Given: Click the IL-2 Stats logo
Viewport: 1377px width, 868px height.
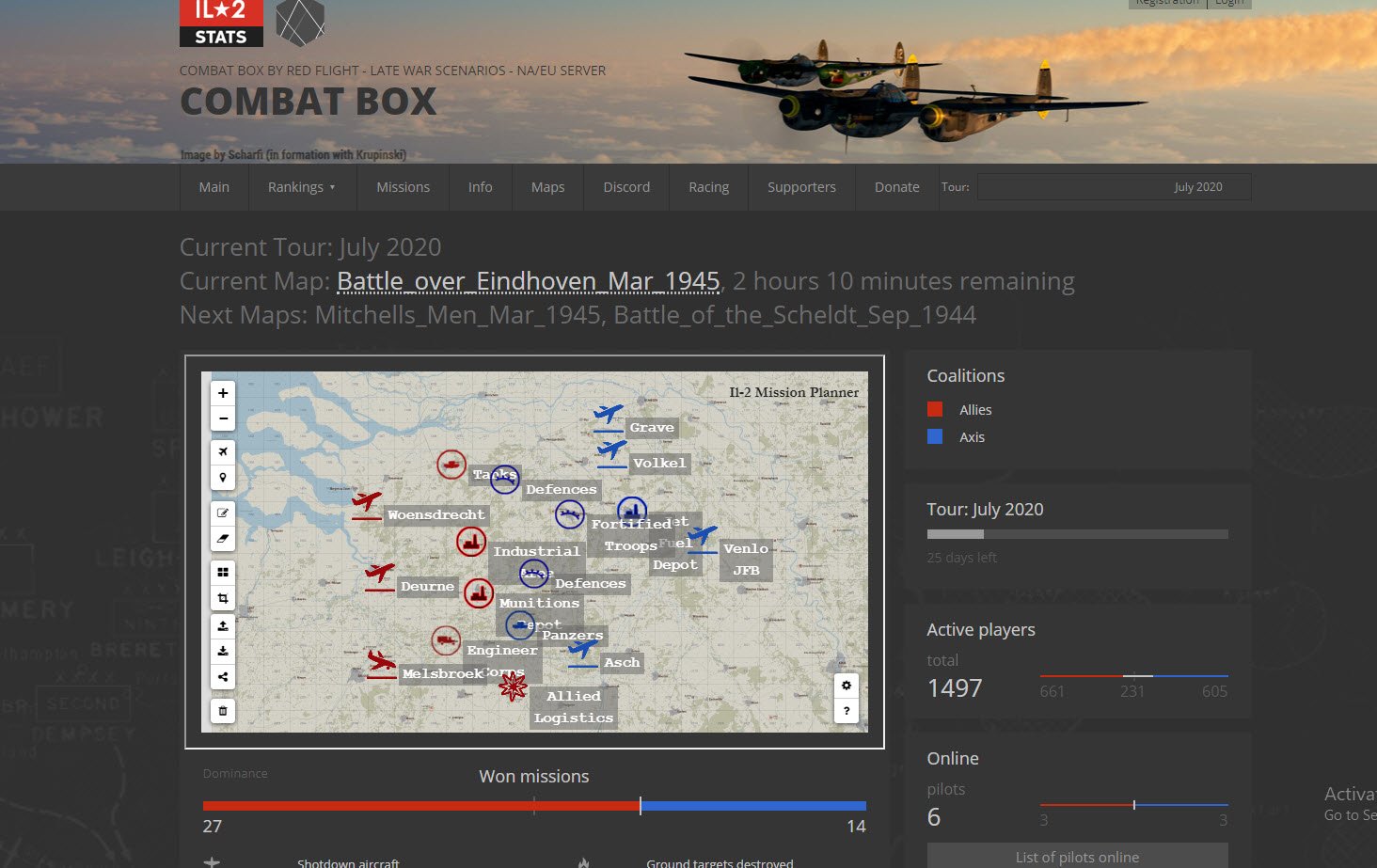Looking at the screenshot, I should [221, 23].
